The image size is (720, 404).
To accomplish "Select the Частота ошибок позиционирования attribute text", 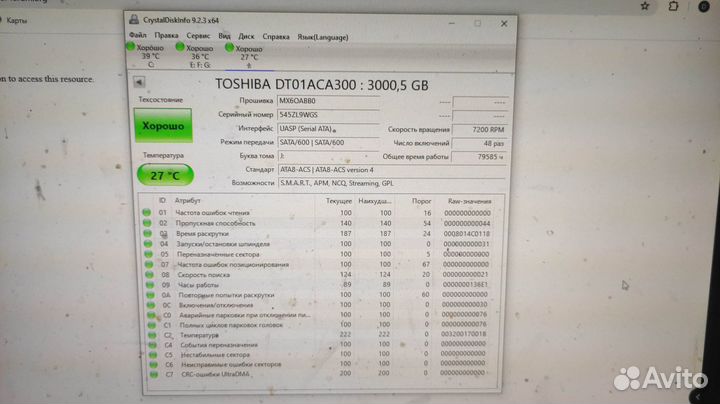I will pos(233,264).
